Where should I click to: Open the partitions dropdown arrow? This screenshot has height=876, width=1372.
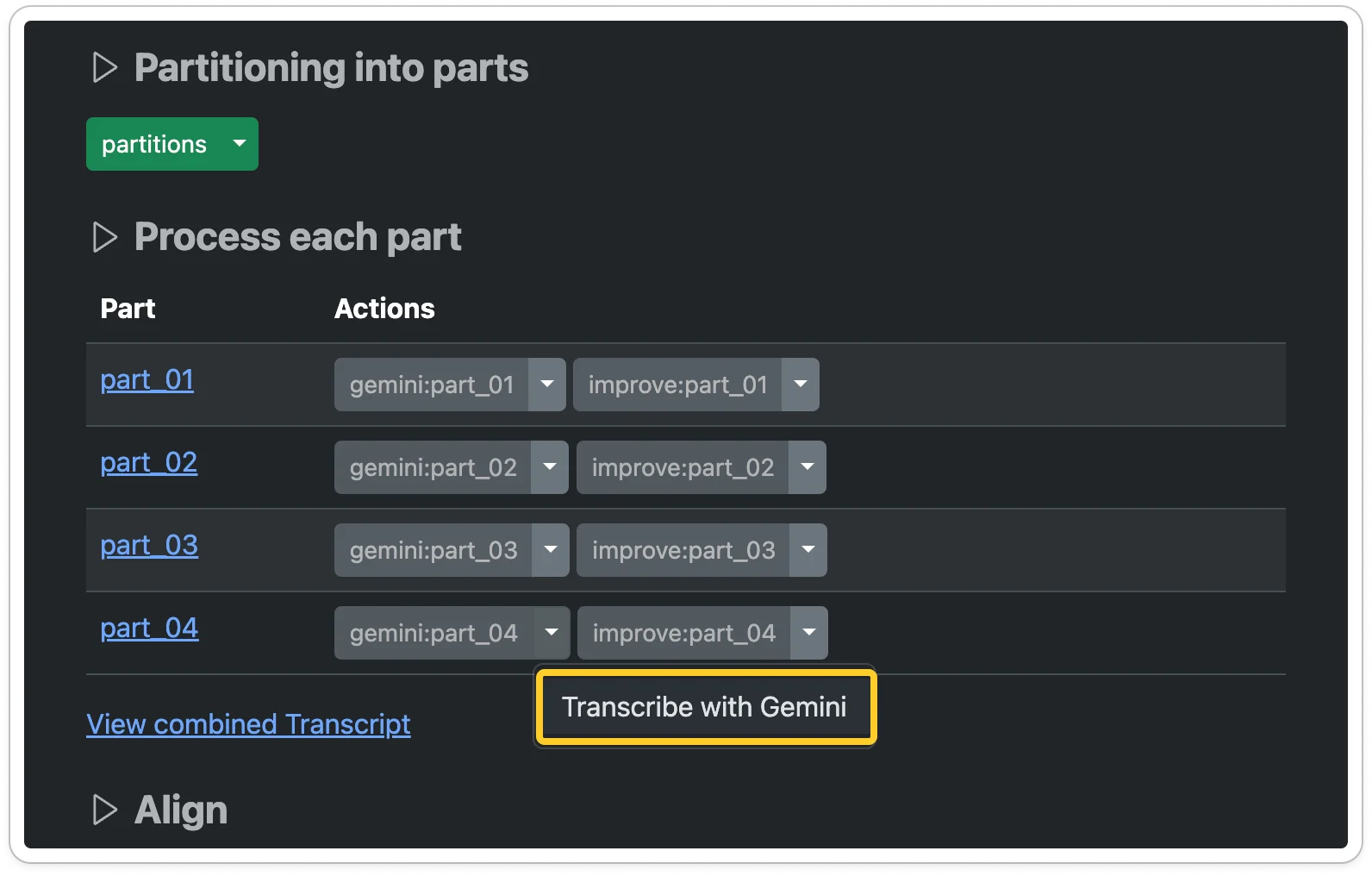240,144
